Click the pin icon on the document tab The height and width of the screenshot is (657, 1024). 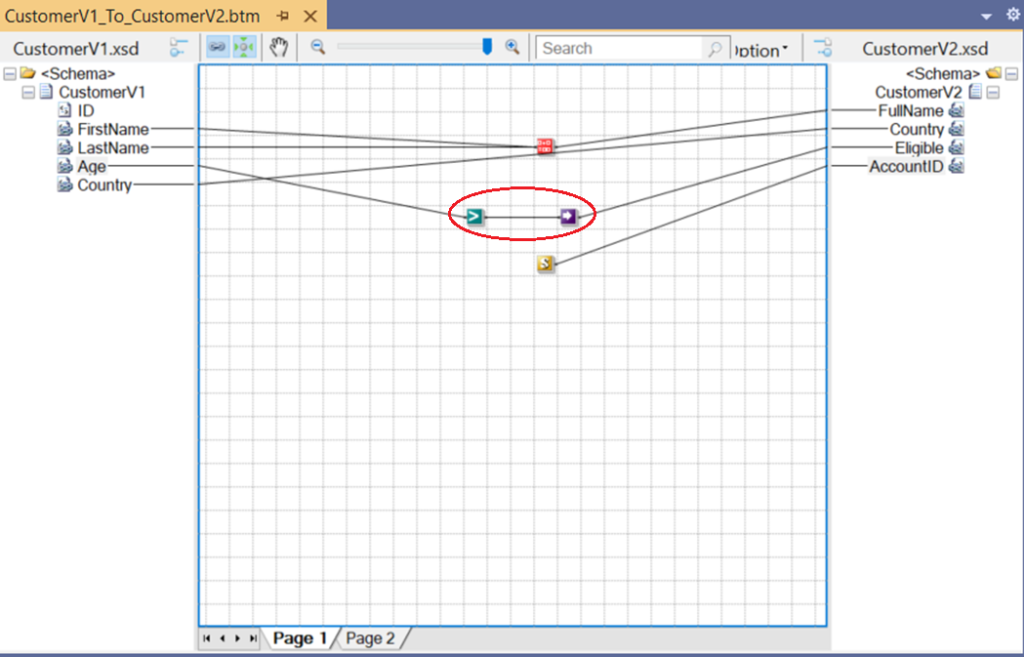[x=283, y=16]
